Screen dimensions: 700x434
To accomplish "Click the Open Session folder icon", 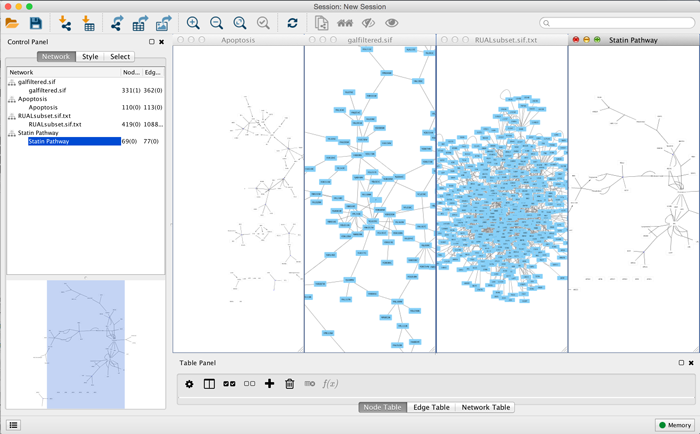I will coord(12,23).
